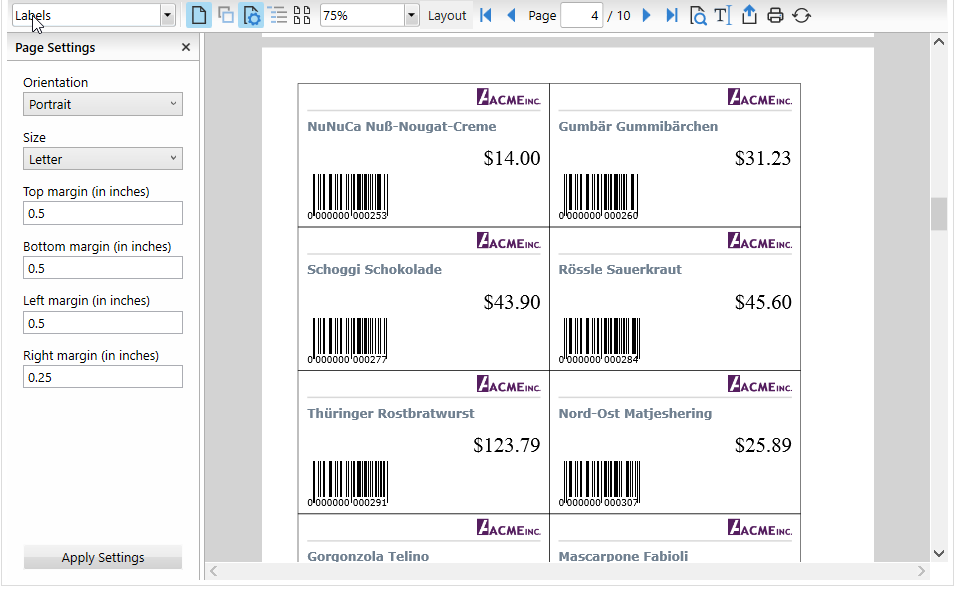The image size is (957, 590).
Task: Show page thumbnails grid icon
Action: 302,15
